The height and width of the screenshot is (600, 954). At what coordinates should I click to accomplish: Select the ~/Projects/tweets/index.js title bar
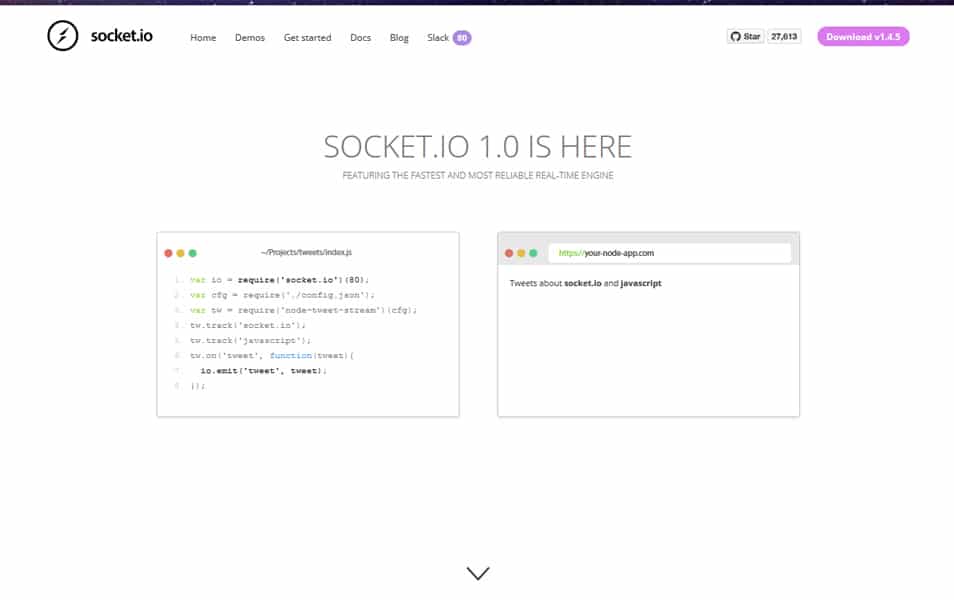click(x=305, y=252)
